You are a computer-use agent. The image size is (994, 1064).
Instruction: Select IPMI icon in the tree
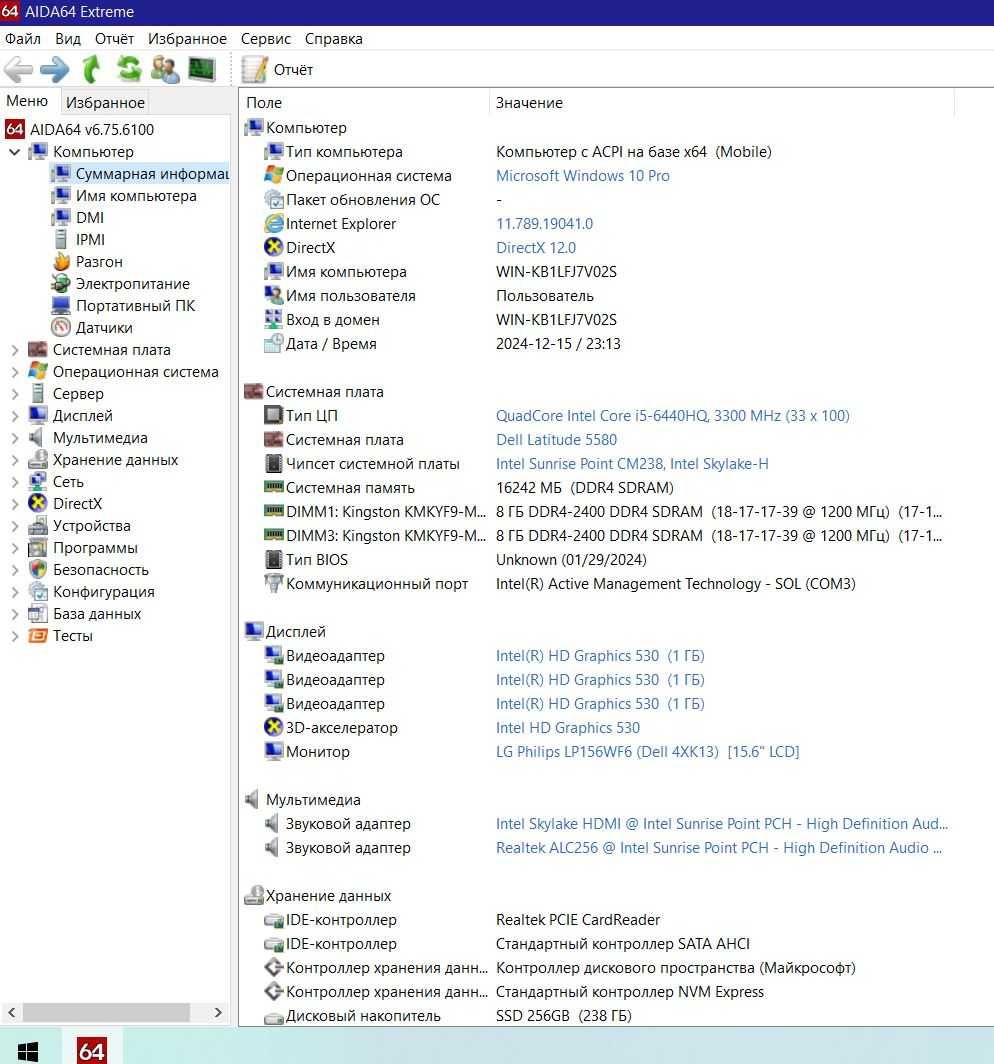pos(61,240)
